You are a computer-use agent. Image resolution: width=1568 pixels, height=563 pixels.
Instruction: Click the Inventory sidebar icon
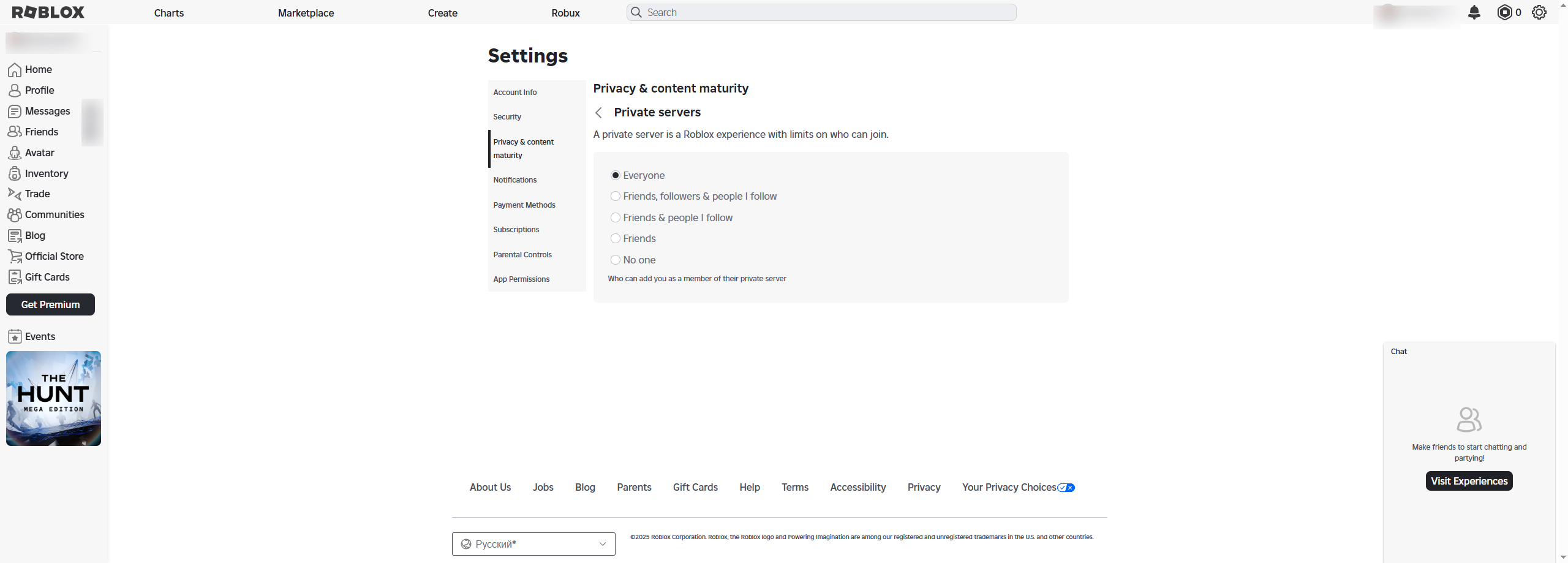pos(15,174)
